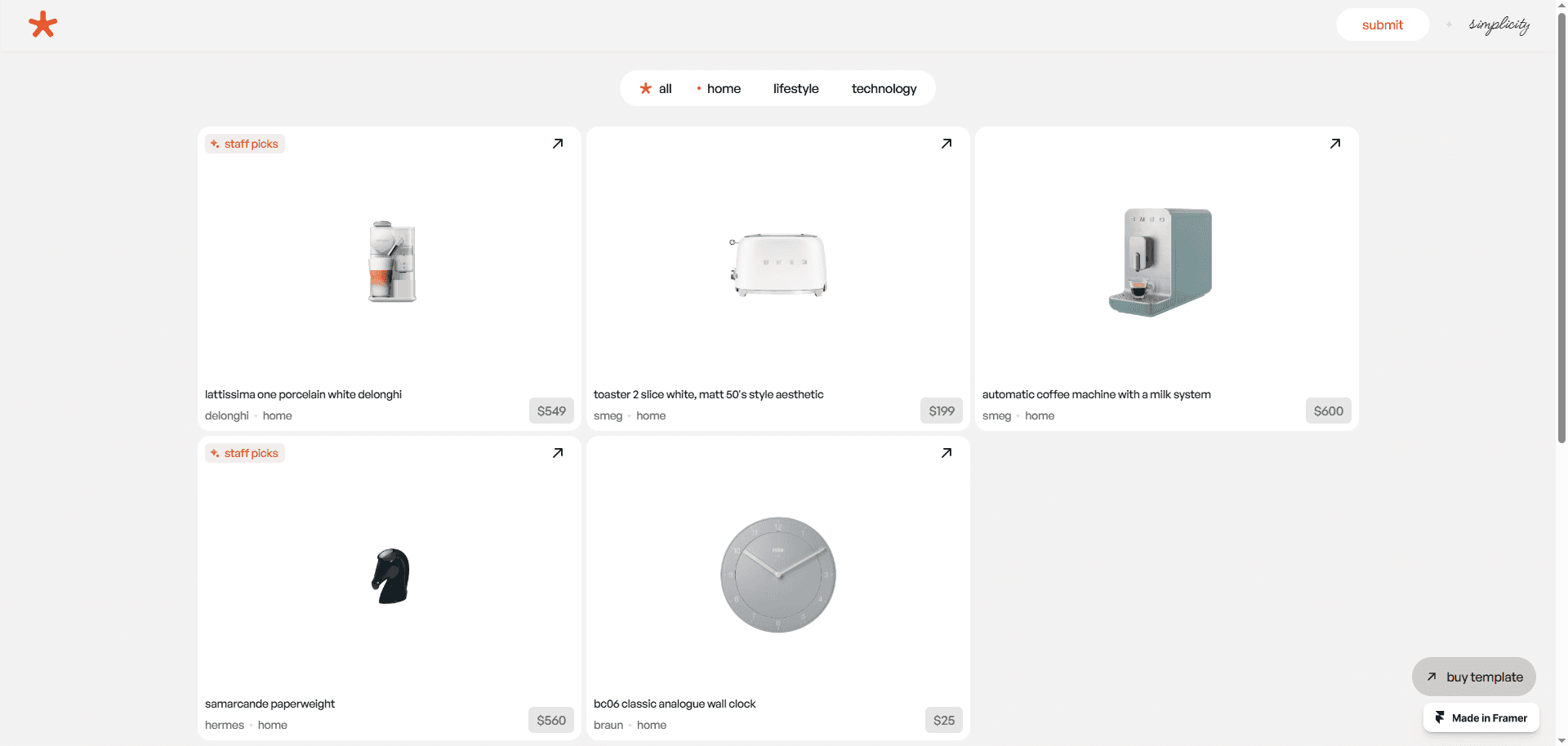Open the lattissima coffee maker image
This screenshot has height=746, width=1568.
click(392, 261)
